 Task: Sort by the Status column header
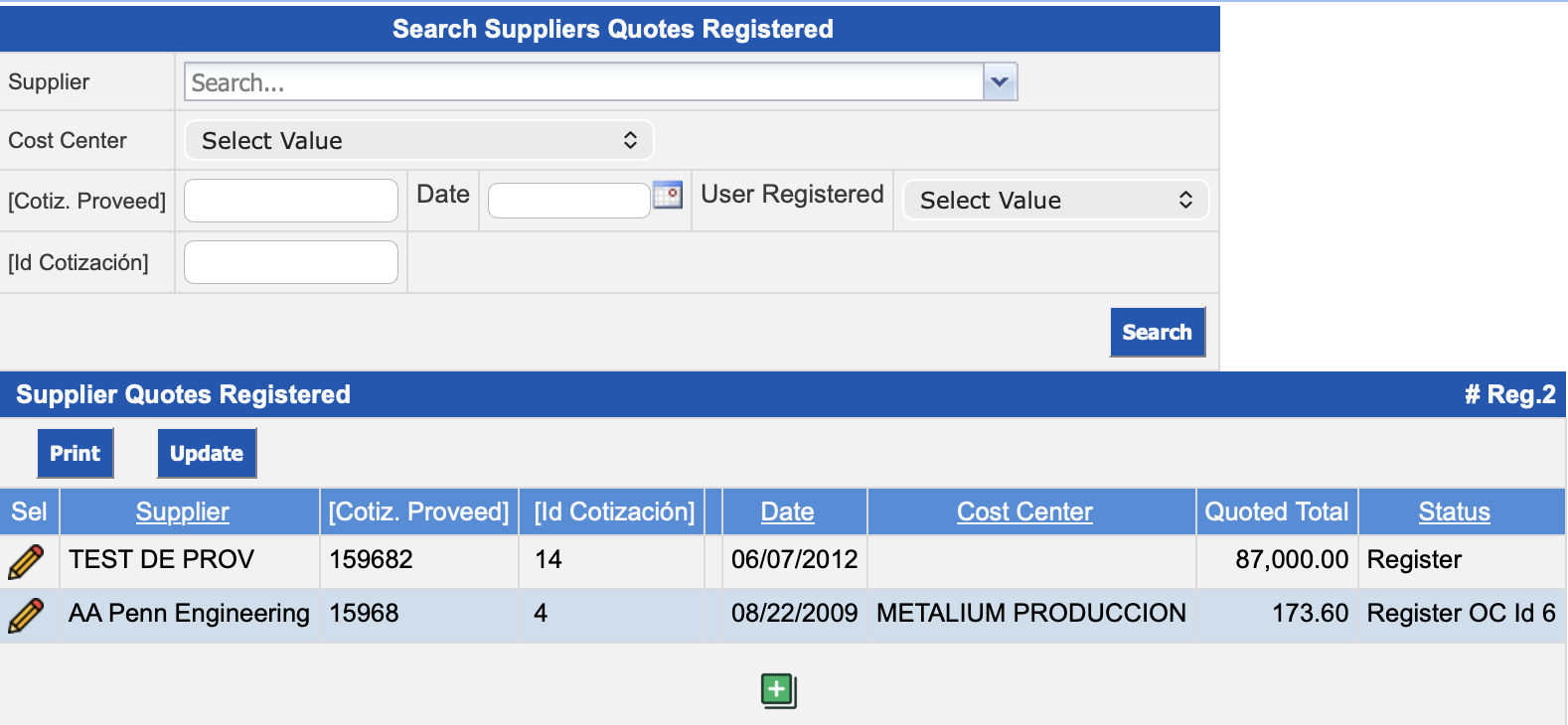(1454, 512)
